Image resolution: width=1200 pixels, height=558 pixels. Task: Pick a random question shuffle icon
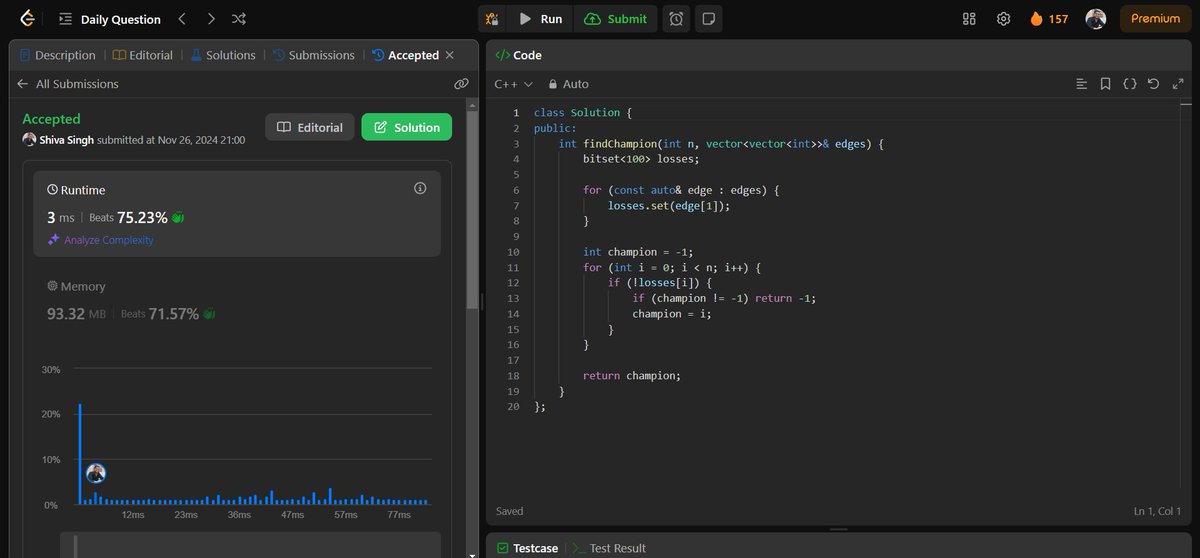pyautogui.click(x=239, y=19)
